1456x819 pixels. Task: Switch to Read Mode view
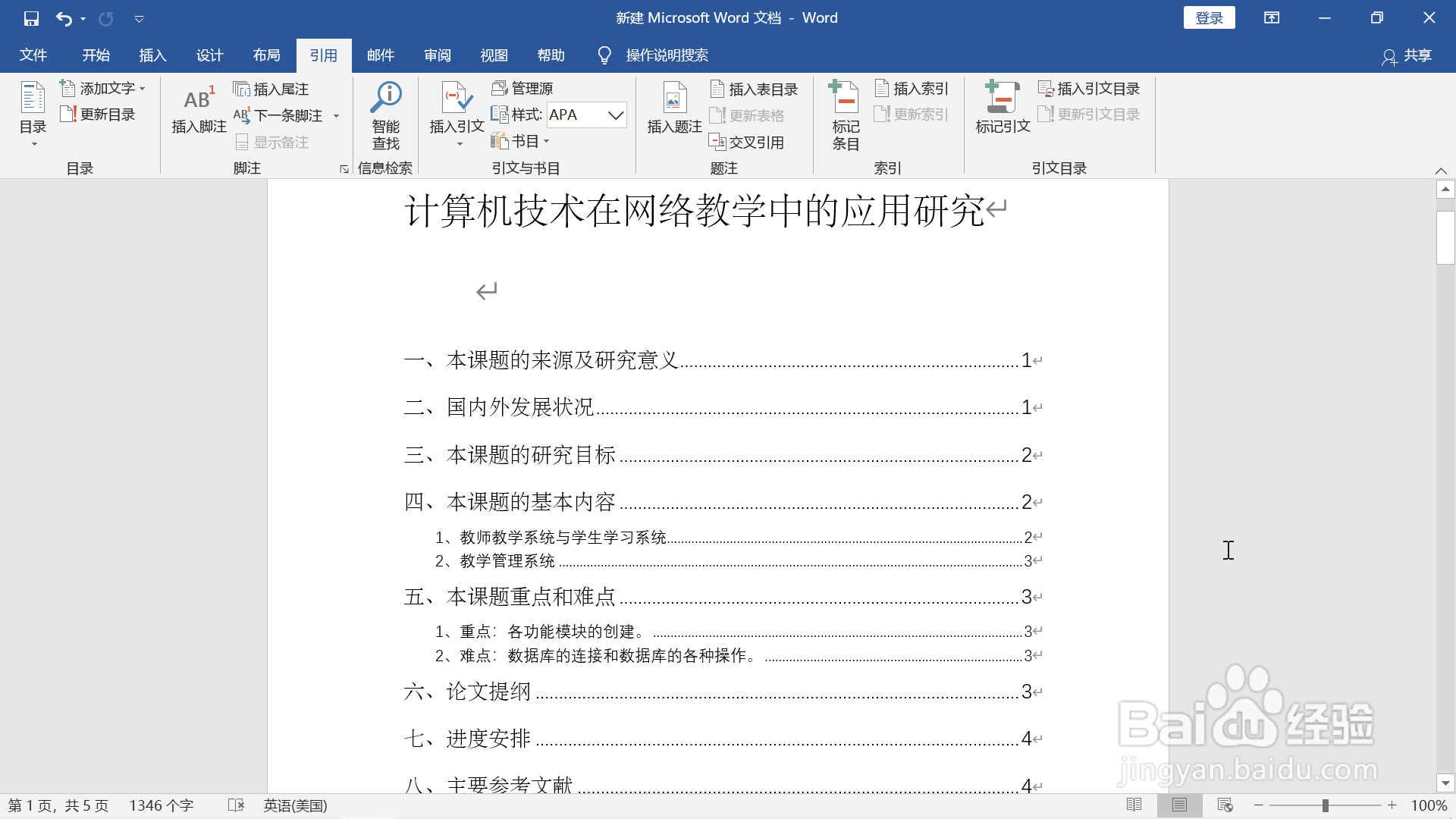pos(1134,805)
